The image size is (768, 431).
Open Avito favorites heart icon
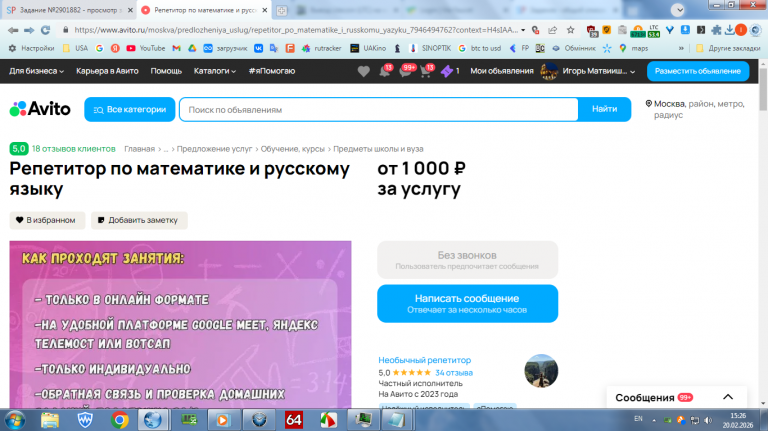[363, 72]
